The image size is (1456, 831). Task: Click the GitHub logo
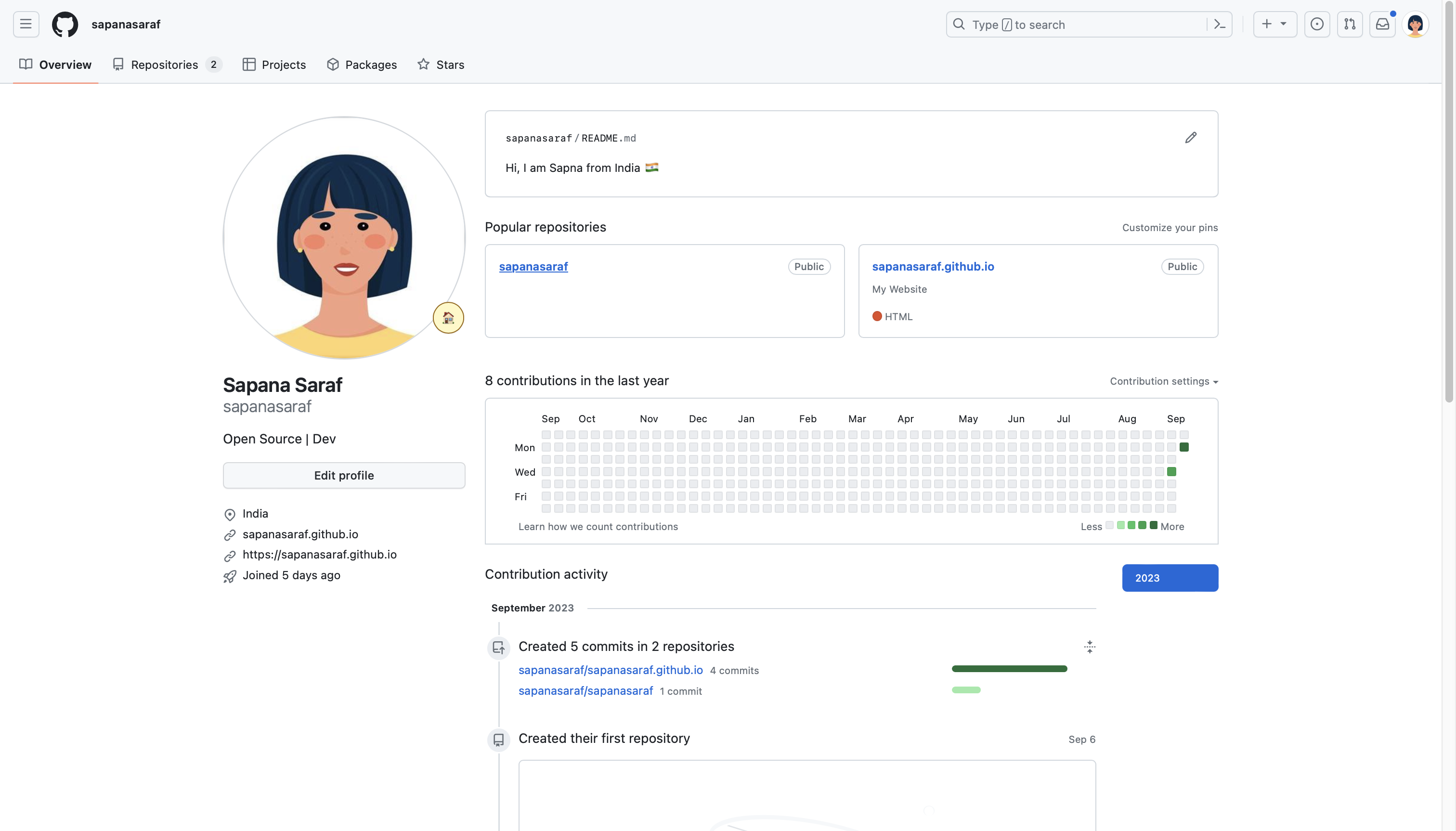click(x=65, y=24)
